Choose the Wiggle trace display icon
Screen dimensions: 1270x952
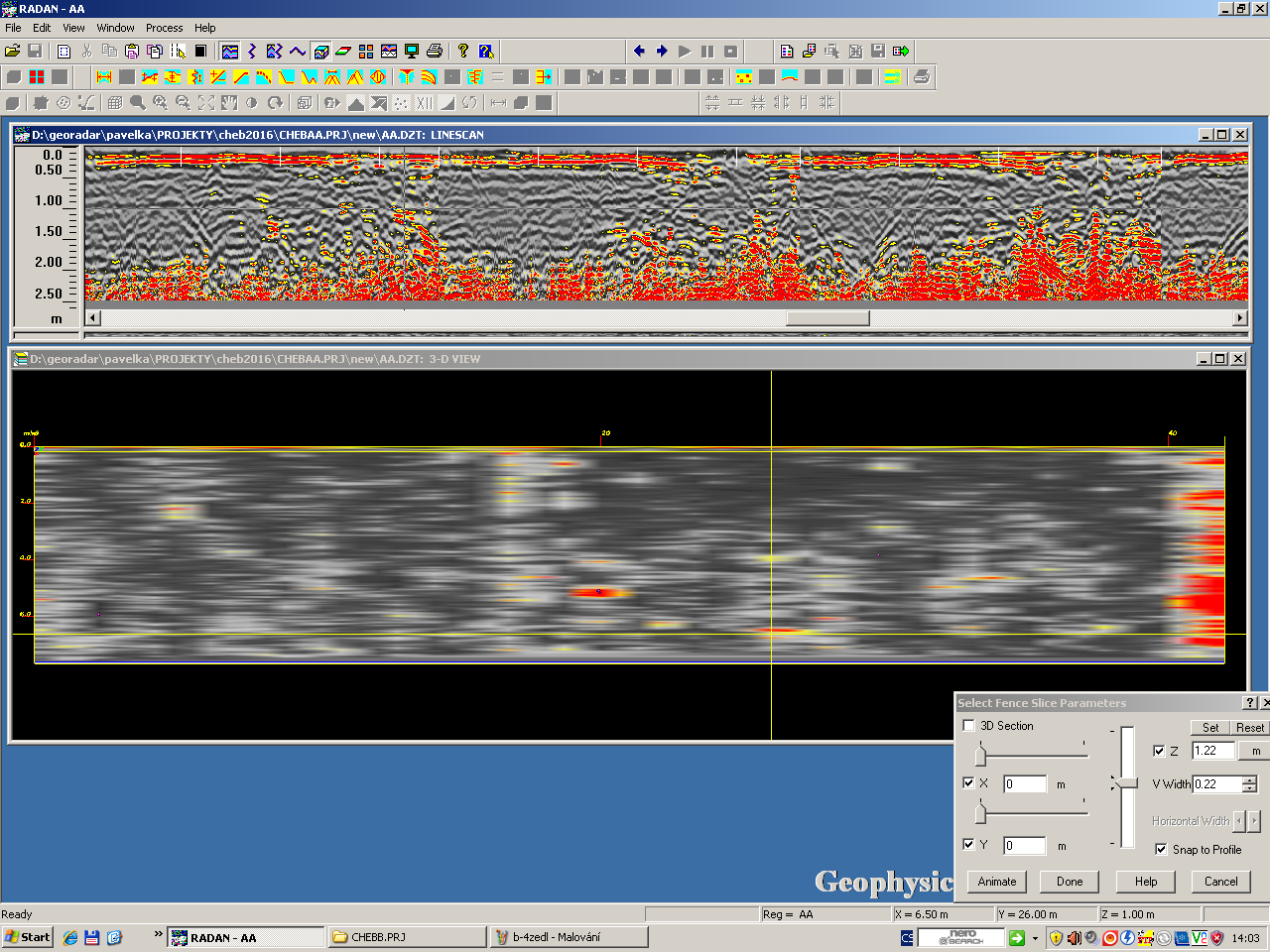pyautogui.click(x=252, y=51)
